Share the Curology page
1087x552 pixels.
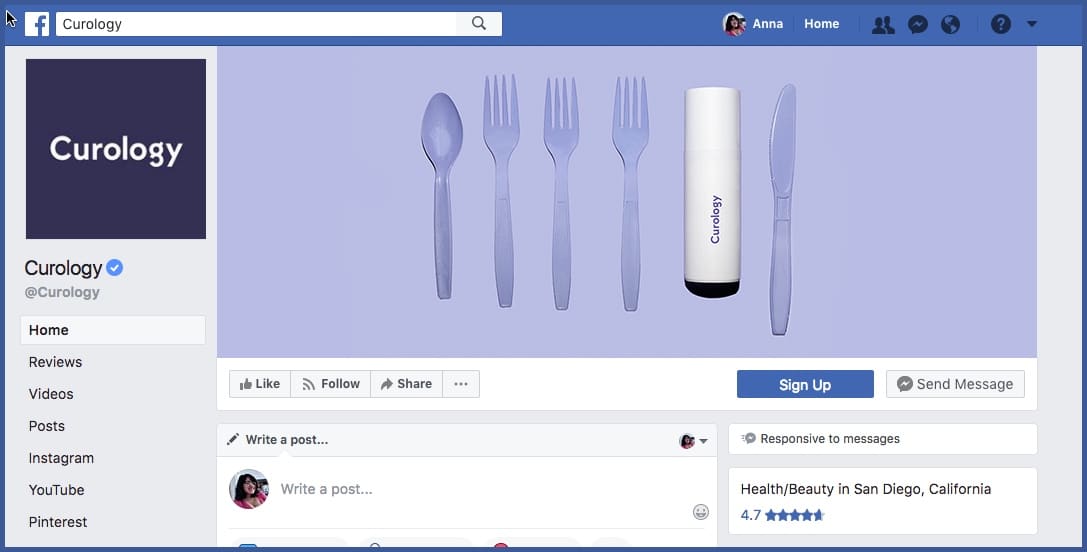tap(406, 383)
